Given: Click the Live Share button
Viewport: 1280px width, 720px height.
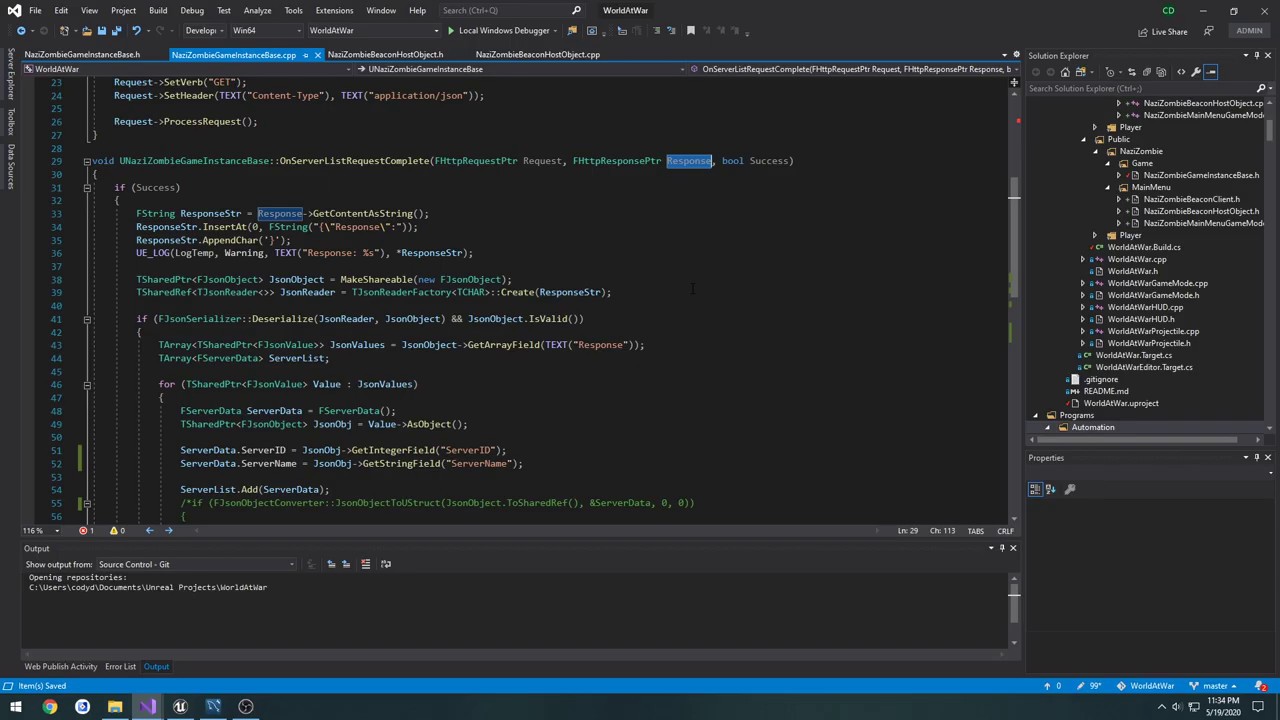Looking at the screenshot, I should click(x=1161, y=31).
